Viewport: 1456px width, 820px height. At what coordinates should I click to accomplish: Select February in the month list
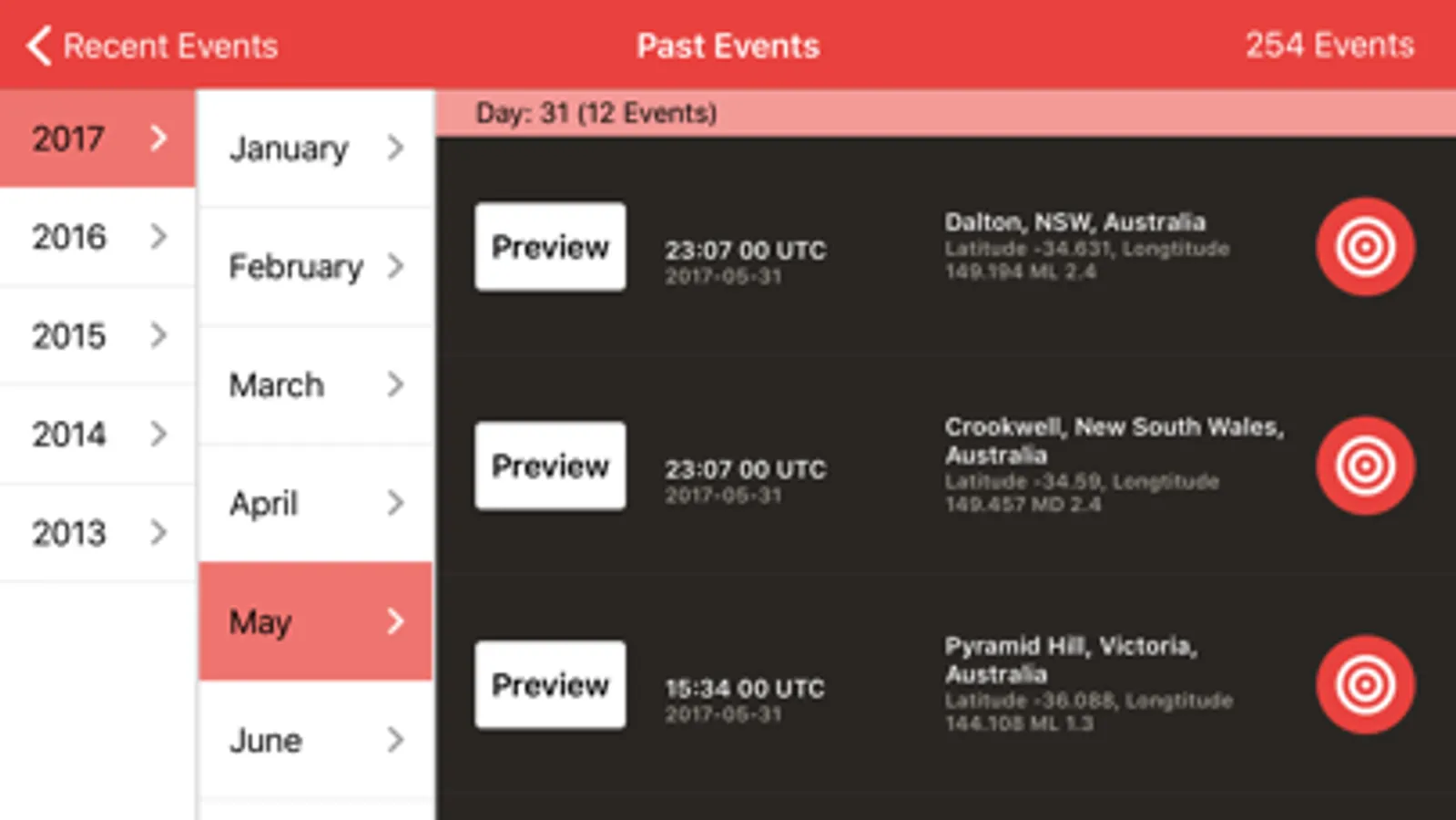[x=315, y=266]
